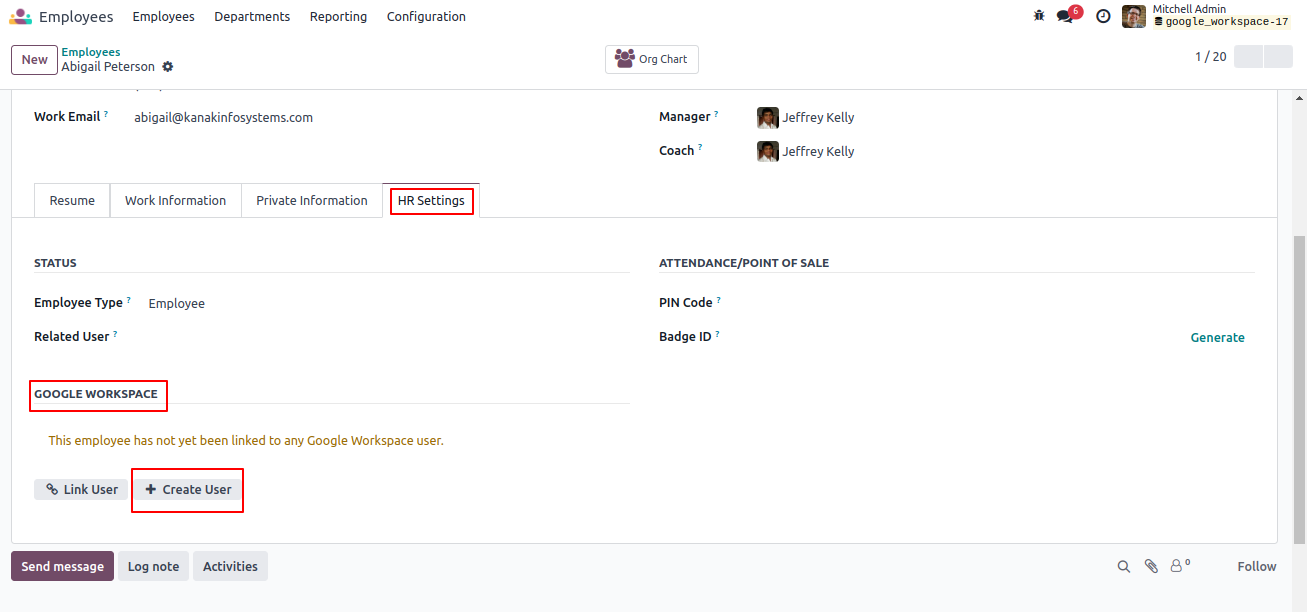Show help tooltip for Related User
Image resolution: width=1307 pixels, height=612 pixels.
115,334
